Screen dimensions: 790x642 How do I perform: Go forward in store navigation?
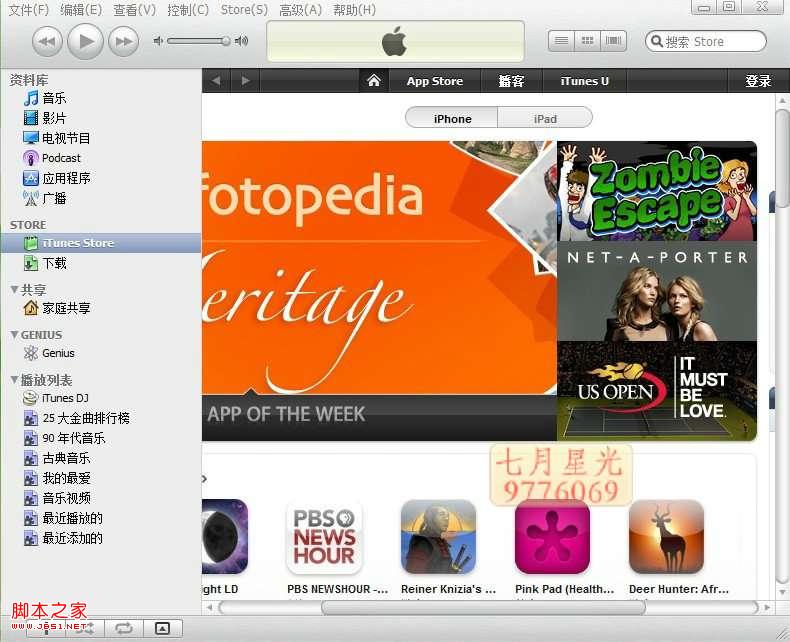(x=245, y=81)
